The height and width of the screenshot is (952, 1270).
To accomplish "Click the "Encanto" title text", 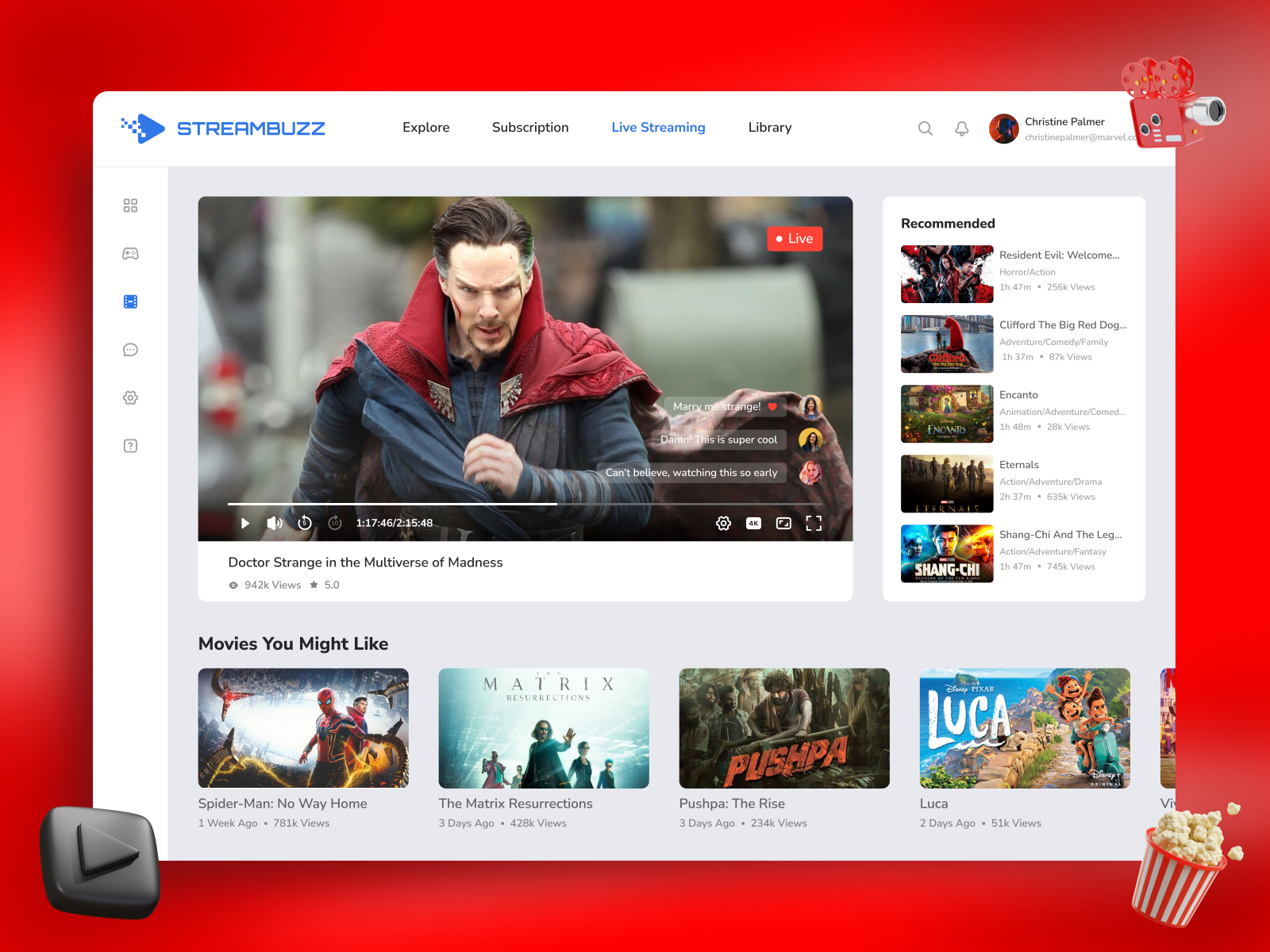I will pos(1018,395).
